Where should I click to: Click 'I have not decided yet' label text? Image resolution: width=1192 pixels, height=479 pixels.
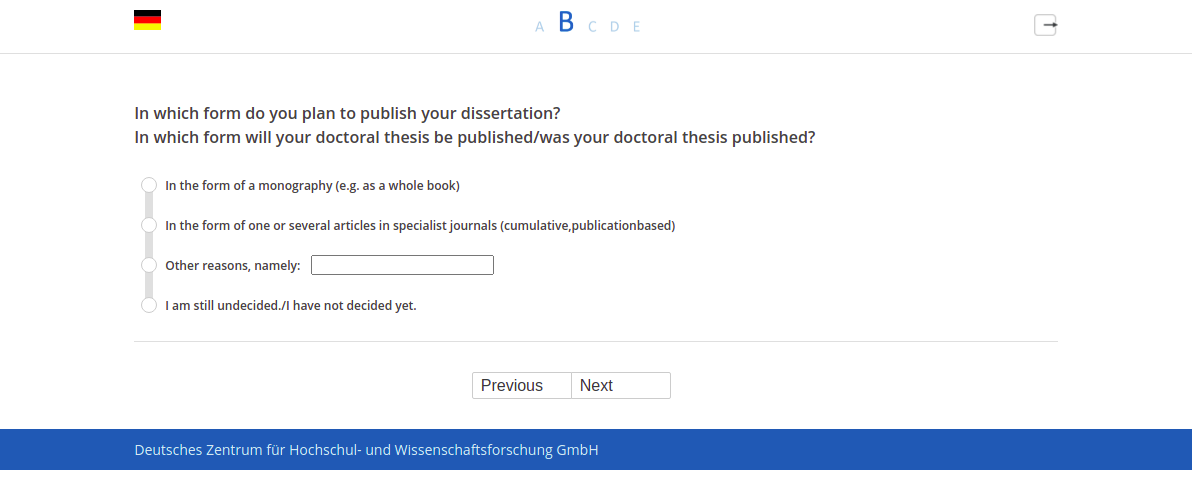(290, 306)
